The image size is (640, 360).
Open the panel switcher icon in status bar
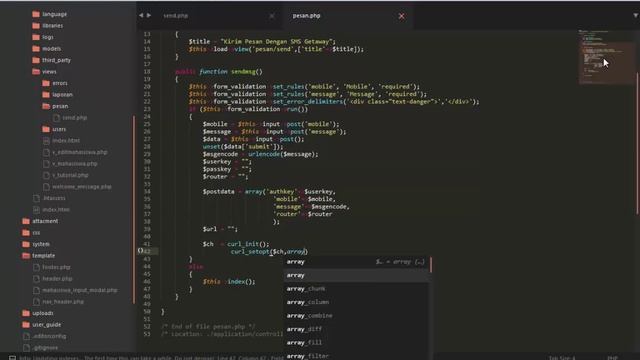(13, 358)
